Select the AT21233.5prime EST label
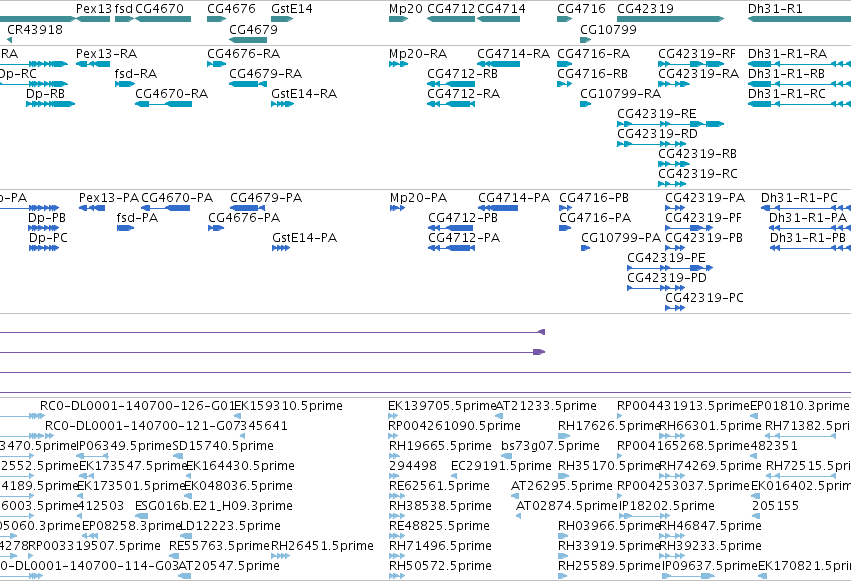Viewport: 851px width, 581px height. click(546, 406)
